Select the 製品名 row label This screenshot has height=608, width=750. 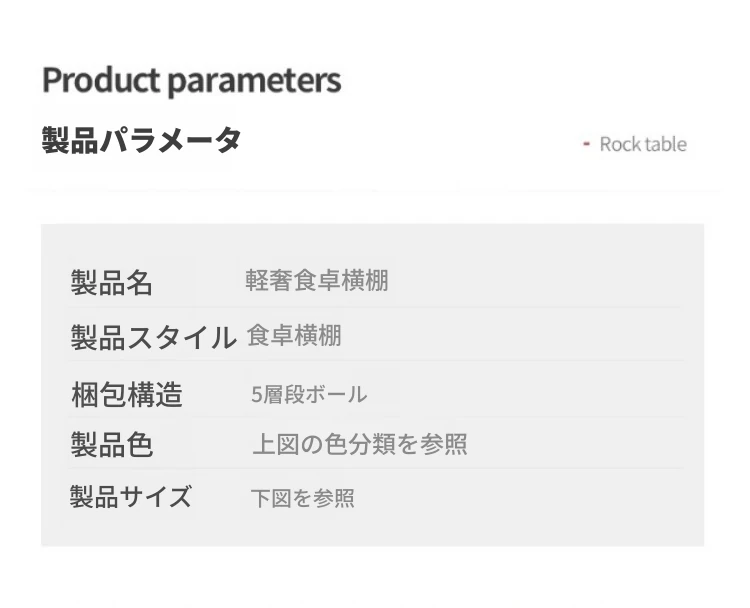pyautogui.click(x=111, y=283)
